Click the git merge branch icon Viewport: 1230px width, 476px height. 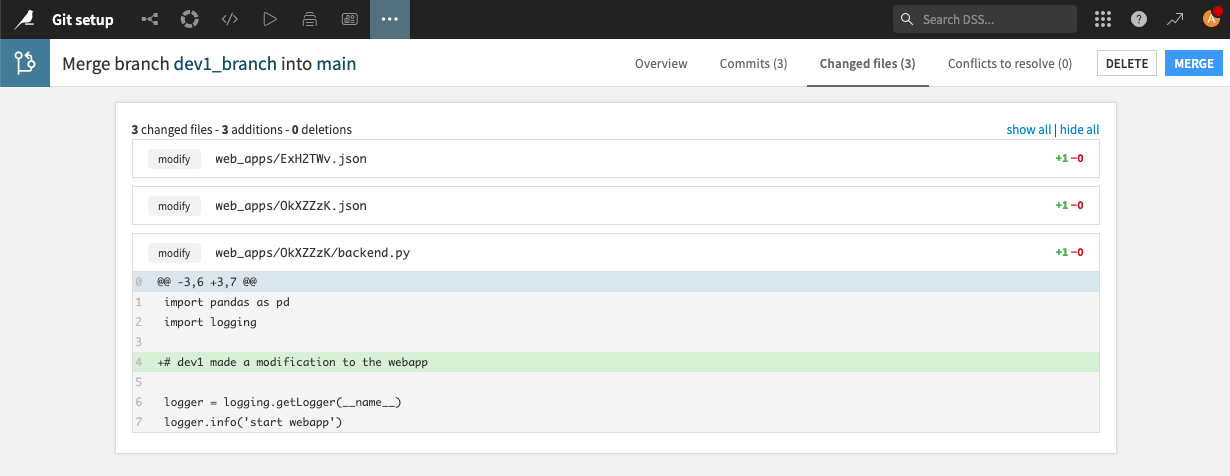click(x=25, y=63)
